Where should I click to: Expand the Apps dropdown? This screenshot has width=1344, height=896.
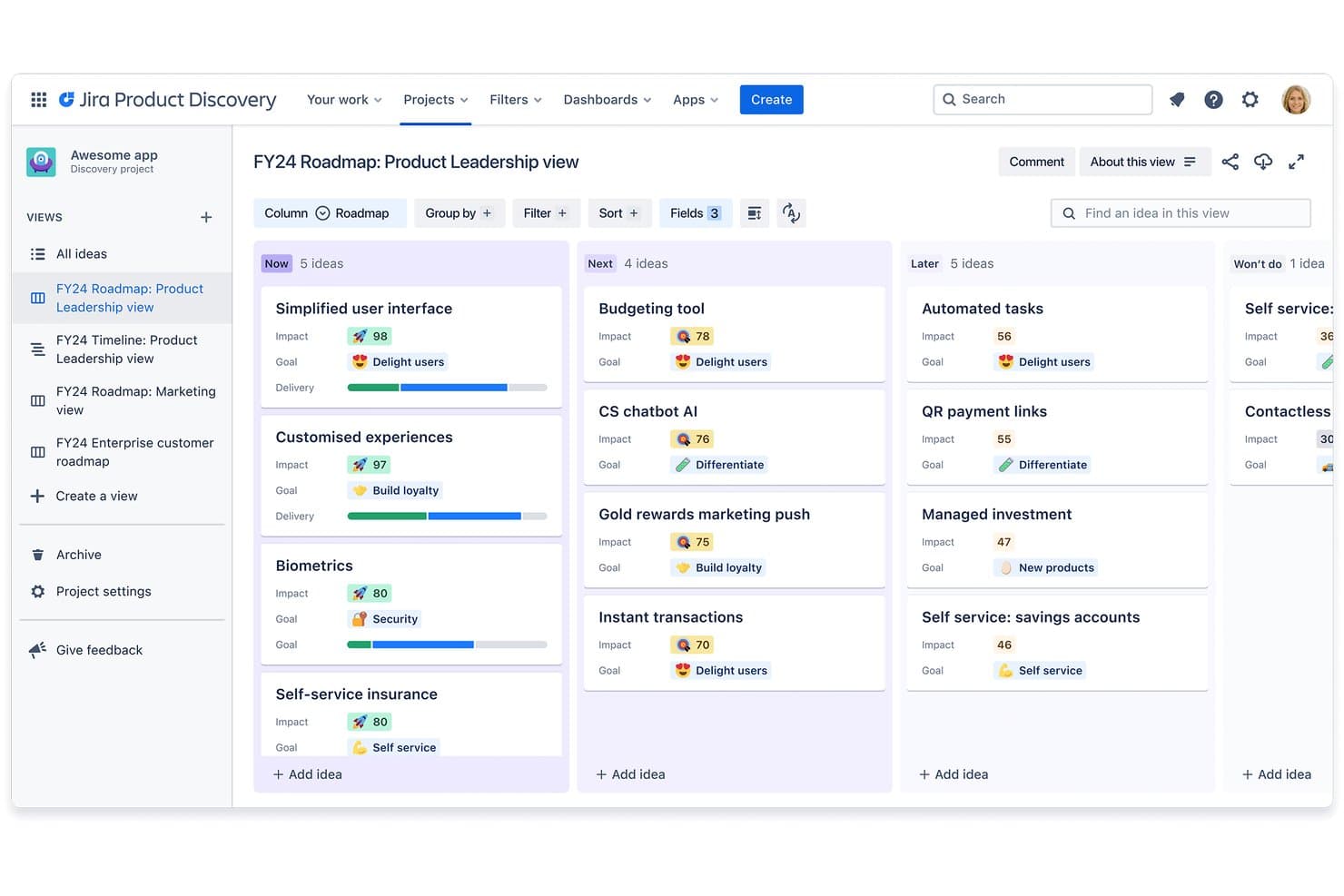point(696,100)
